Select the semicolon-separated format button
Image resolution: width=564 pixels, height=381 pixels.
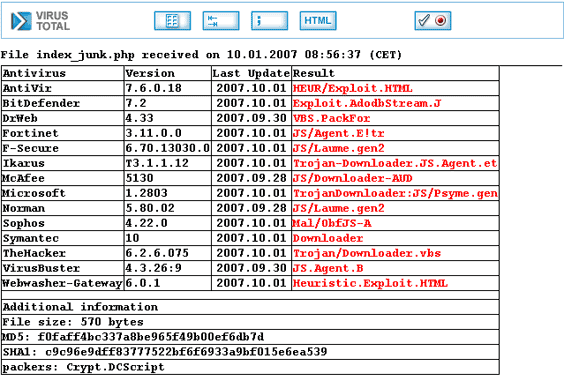pyautogui.click(x=269, y=21)
